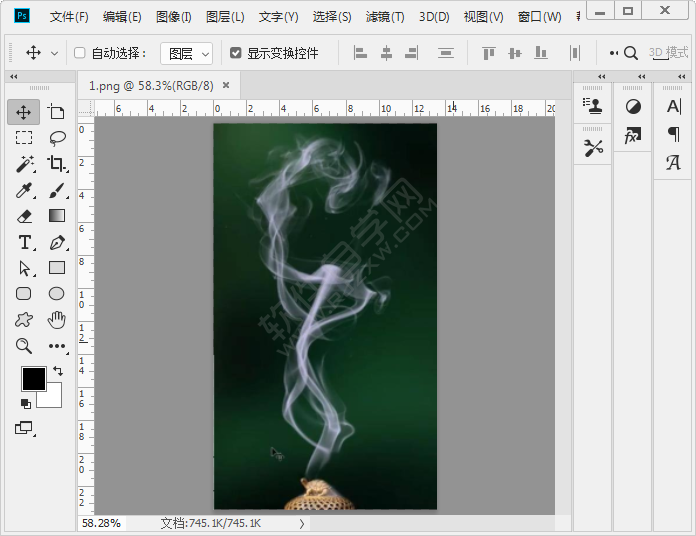Image resolution: width=696 pixels, height=536 pixels.
Task: Choose the Zoom tool in the toolbox
Action: 24,346
